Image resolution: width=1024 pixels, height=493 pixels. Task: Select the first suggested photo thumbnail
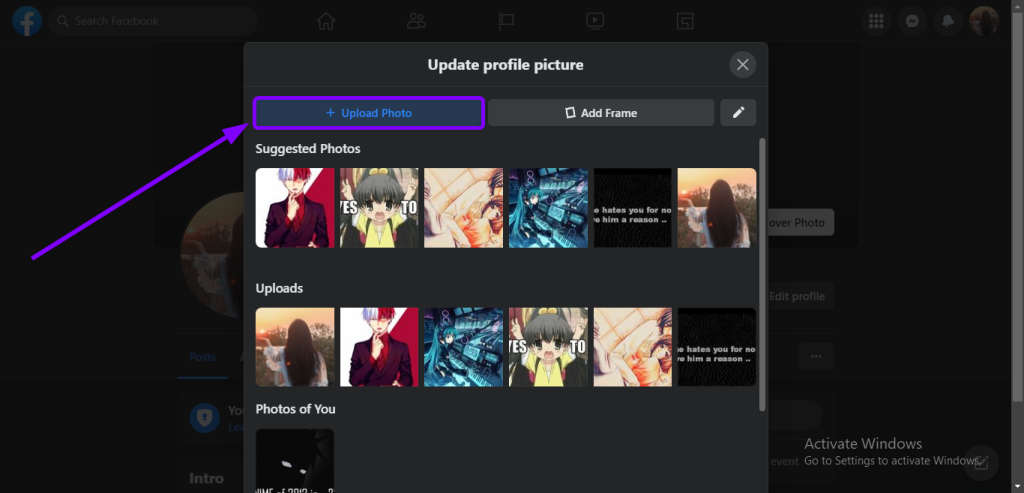coord(295,208)
